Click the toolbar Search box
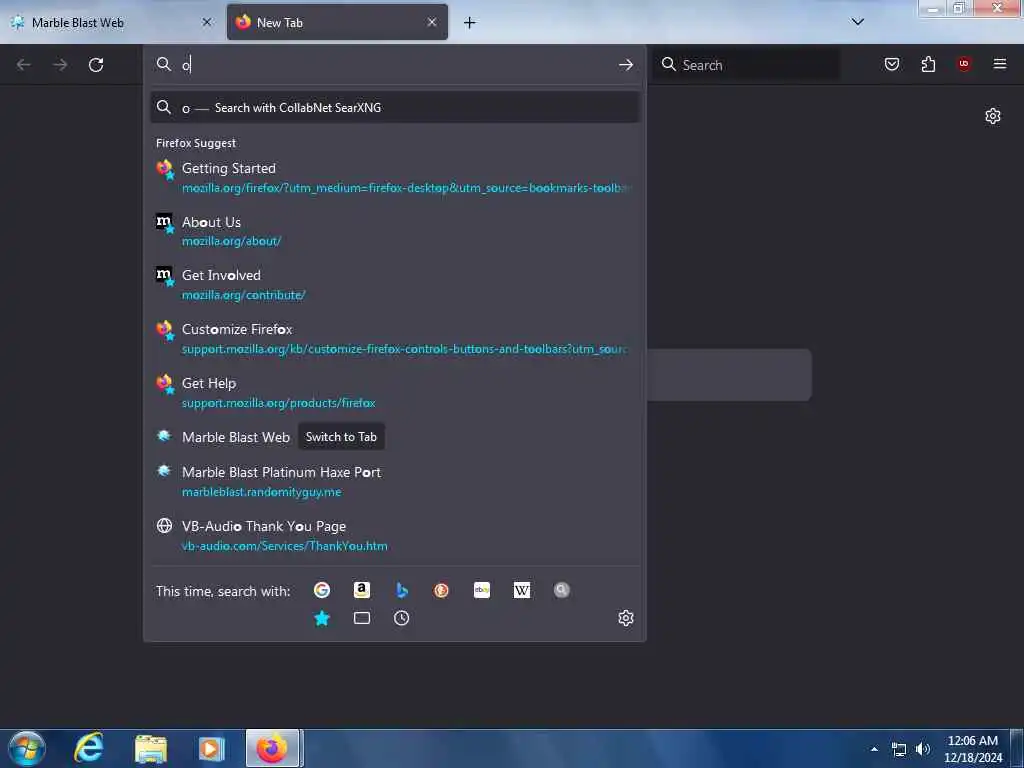 click(745, 65)
